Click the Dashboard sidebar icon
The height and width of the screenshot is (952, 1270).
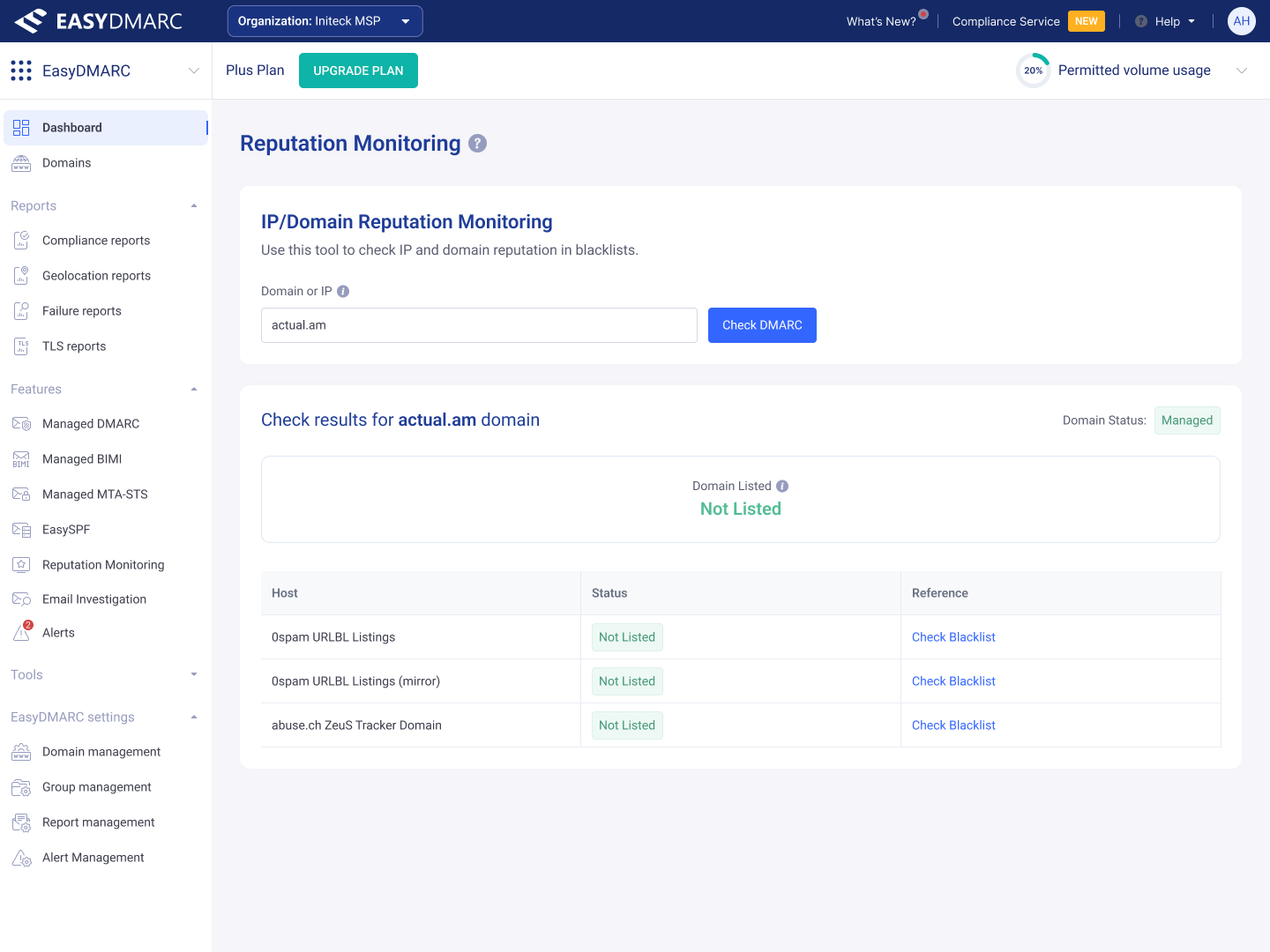tap(21, 128)
